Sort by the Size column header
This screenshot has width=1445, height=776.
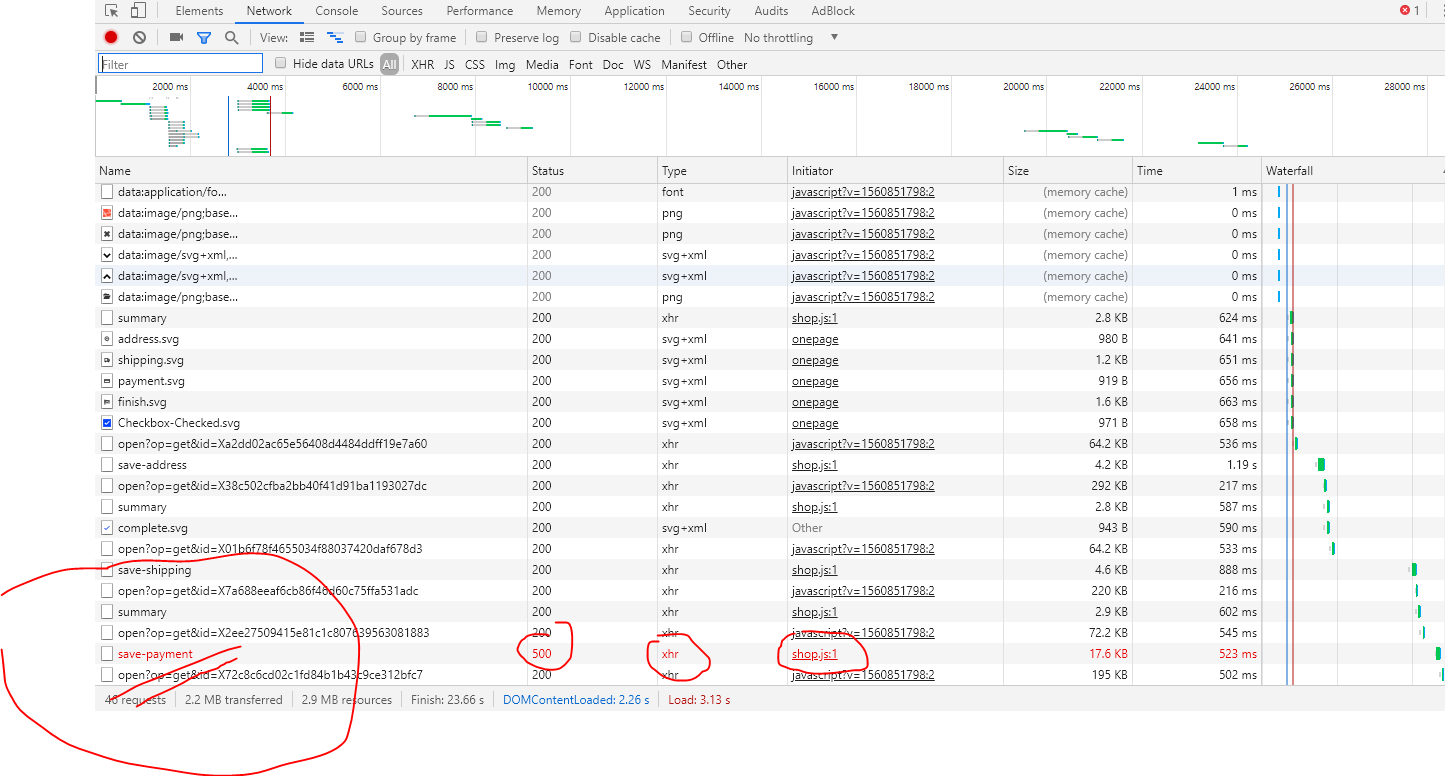point(1068,171)
